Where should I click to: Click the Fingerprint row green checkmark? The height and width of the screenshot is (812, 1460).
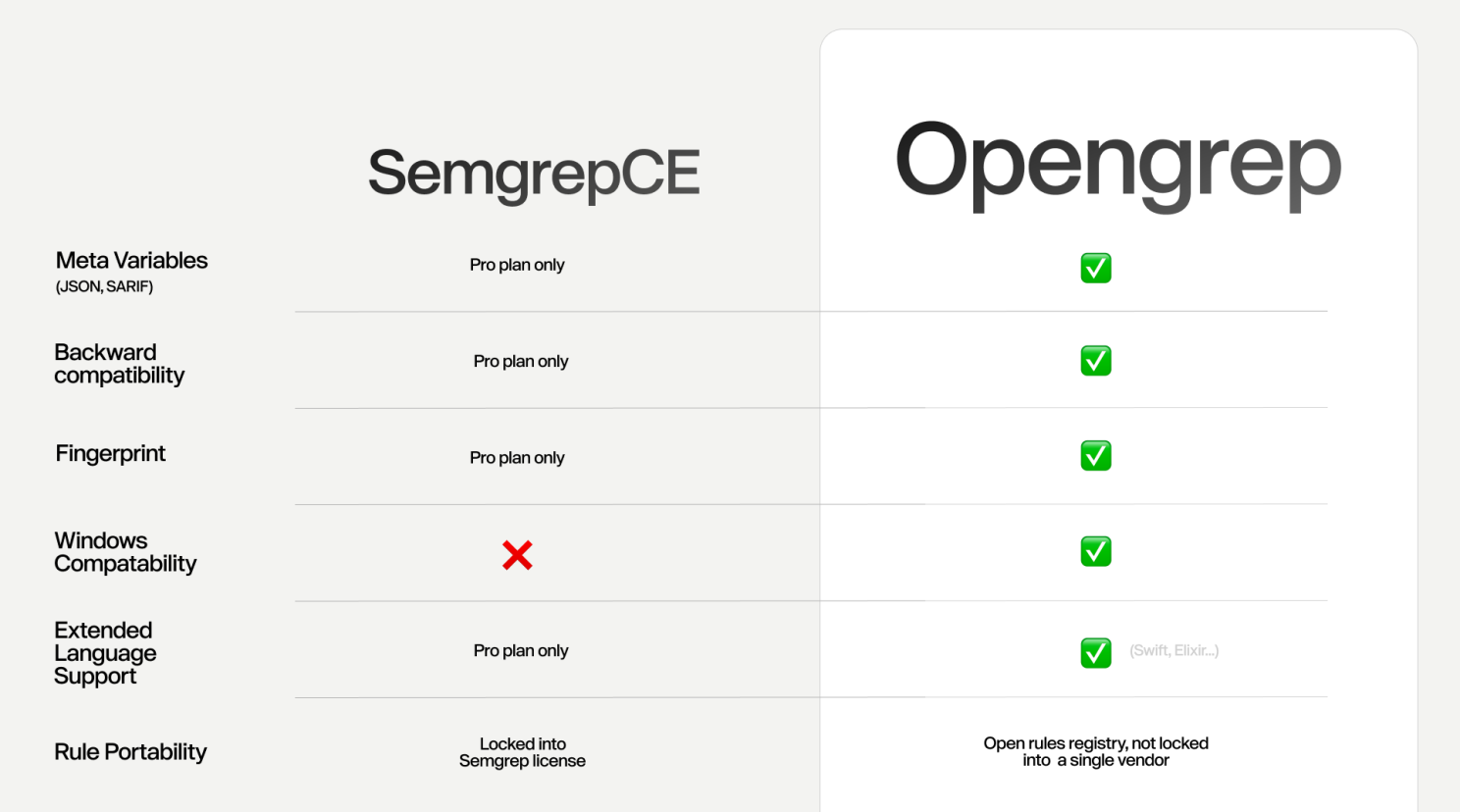coord(1096,456)
